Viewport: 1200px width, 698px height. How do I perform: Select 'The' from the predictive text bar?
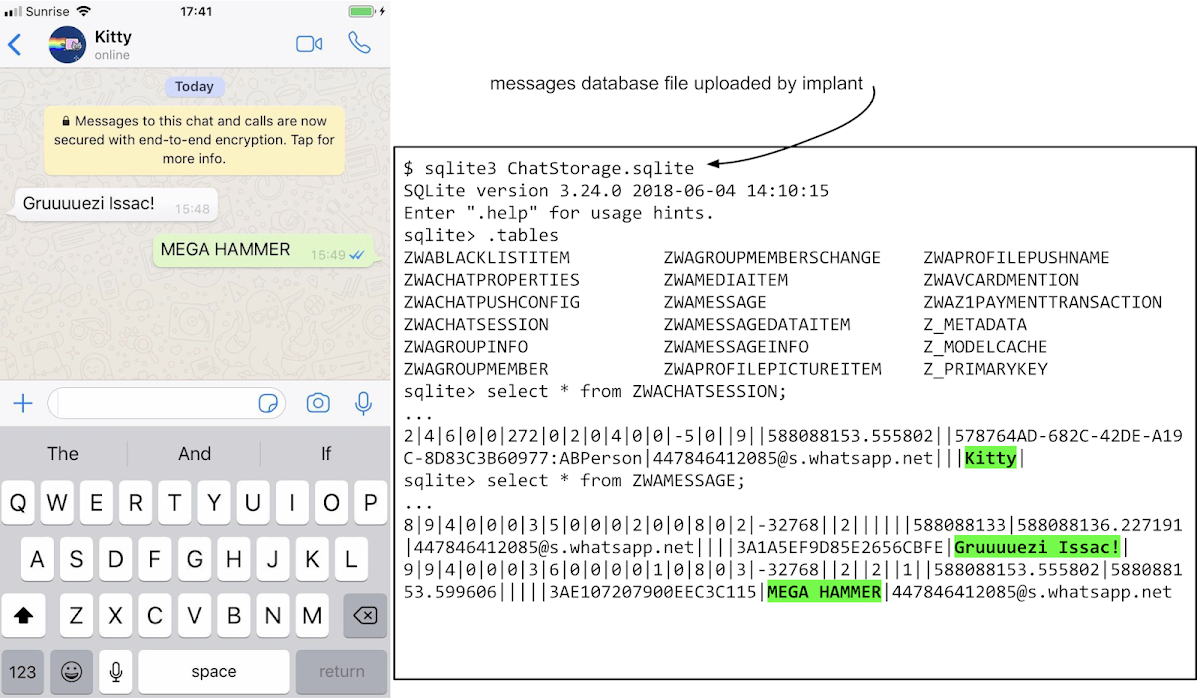point(62,453)
